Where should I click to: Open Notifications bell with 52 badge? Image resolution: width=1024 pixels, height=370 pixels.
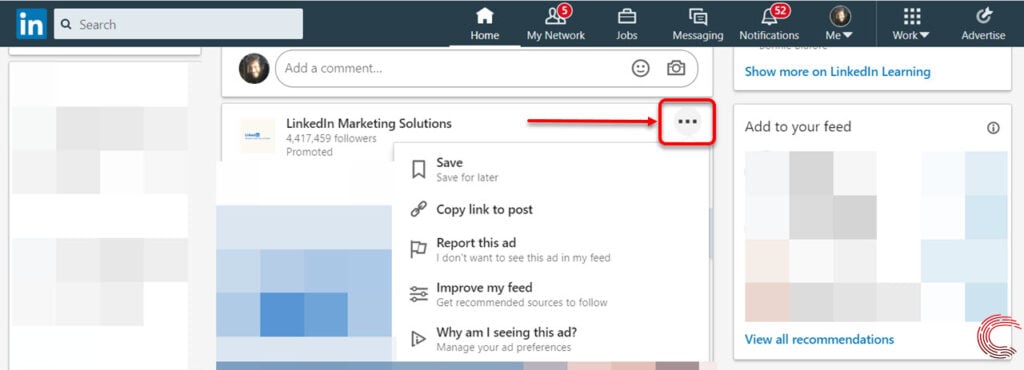point(769,24)
